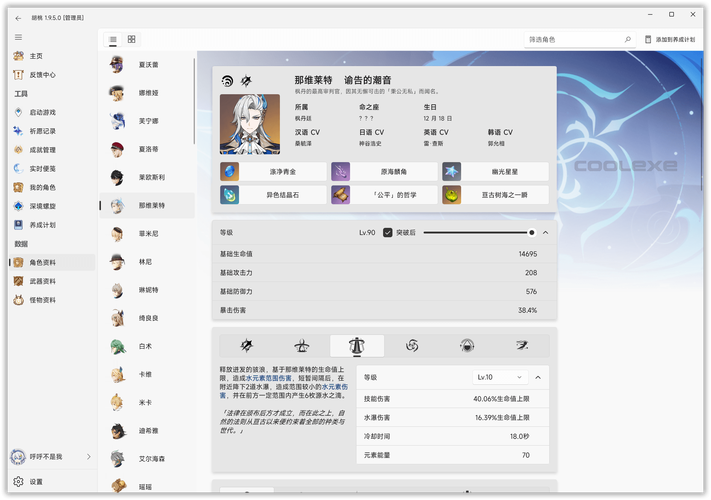Open 实时便笺 real-time notes
This screenshot has width=711, height=500.
pos(52,169)
